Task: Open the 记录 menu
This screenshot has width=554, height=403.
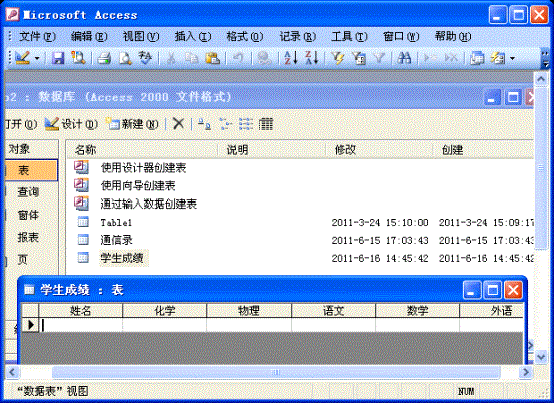Action: (x=297, y=36)
